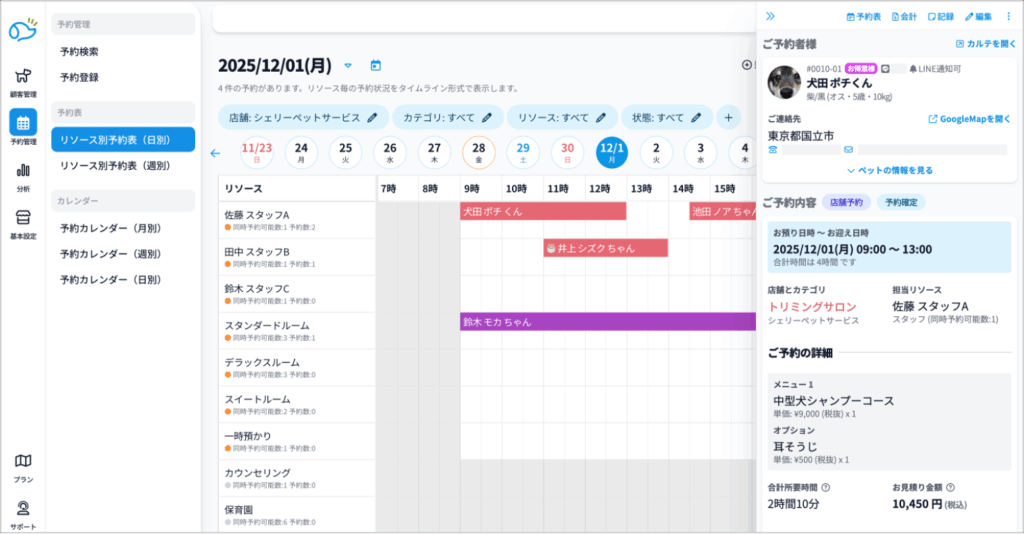Screen dimensions: 1024x534
Task: Select the date 28 金 in date strip
Action: (x=479, y=153)
